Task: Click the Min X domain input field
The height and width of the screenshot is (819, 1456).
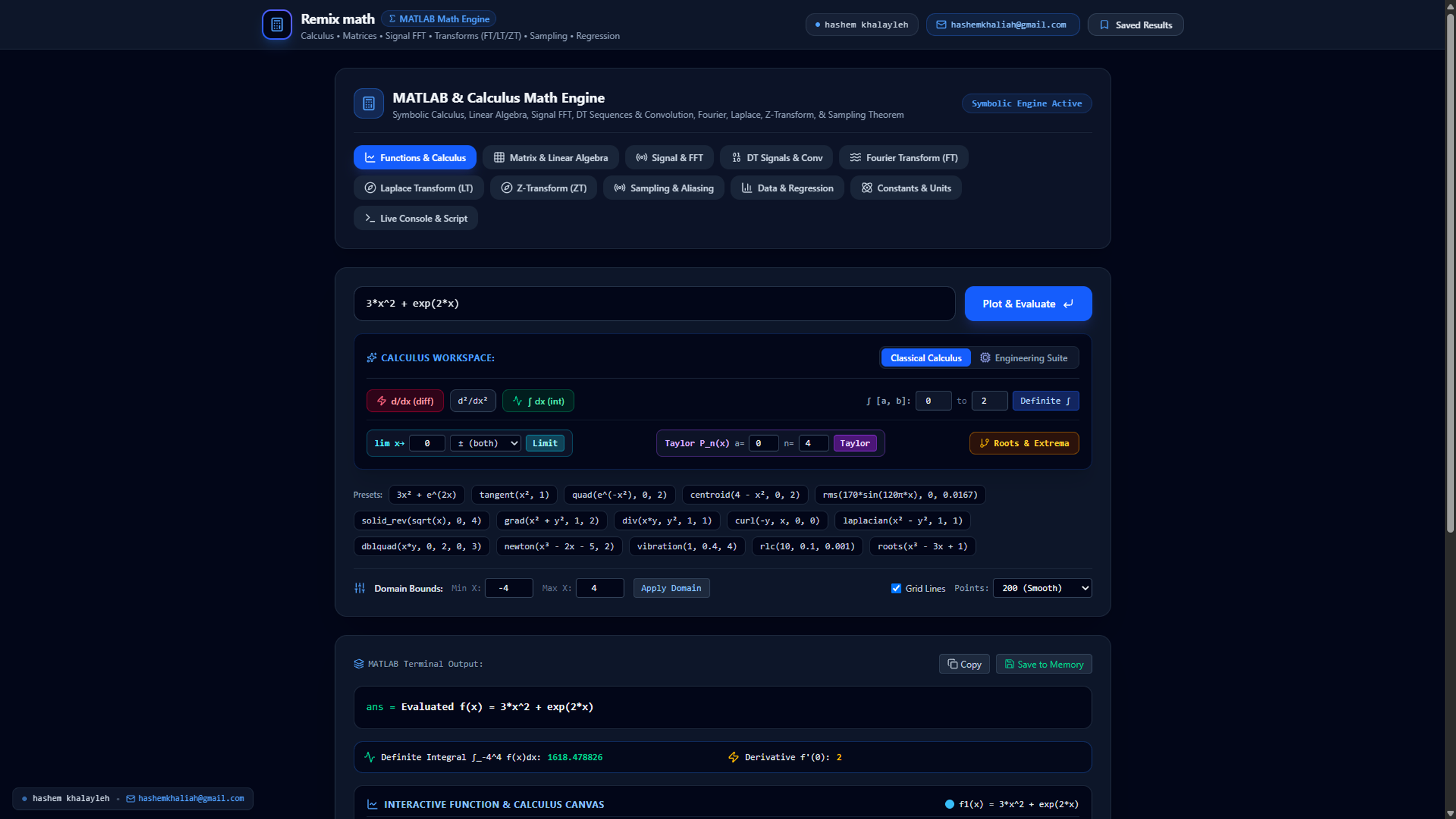Action: point(508,588)
